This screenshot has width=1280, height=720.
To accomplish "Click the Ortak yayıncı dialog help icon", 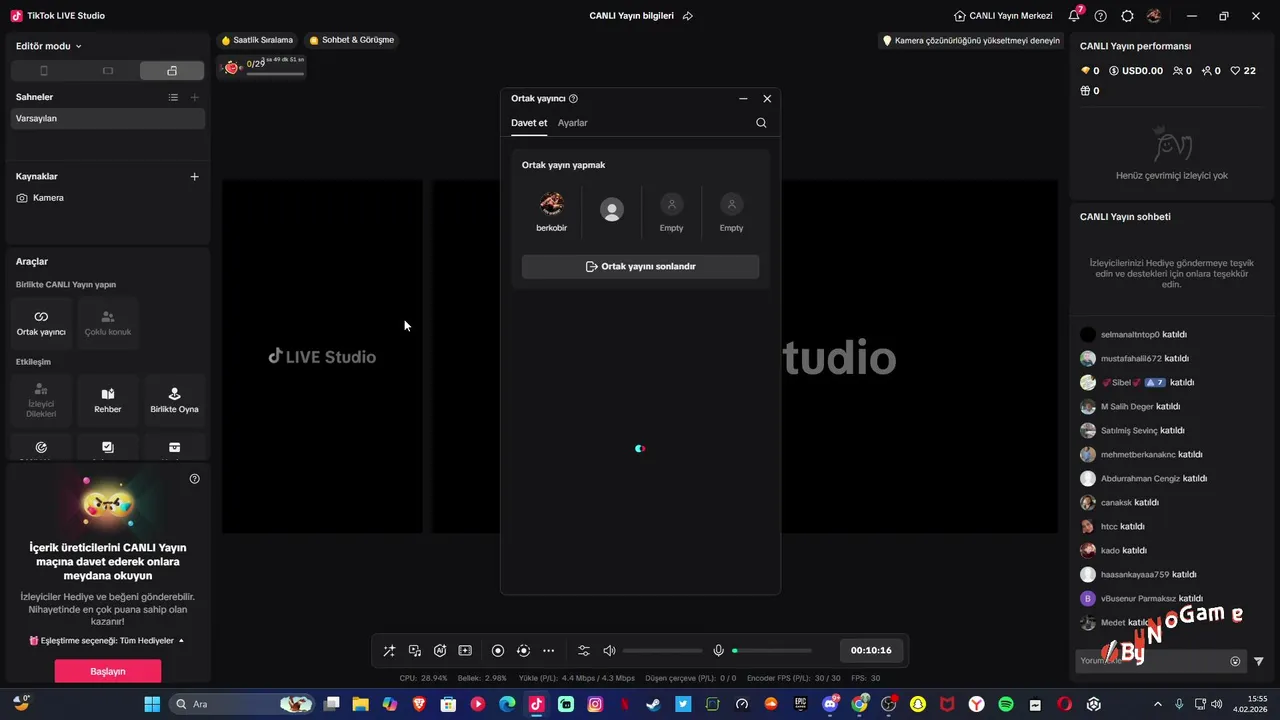I will coord(573,99).
